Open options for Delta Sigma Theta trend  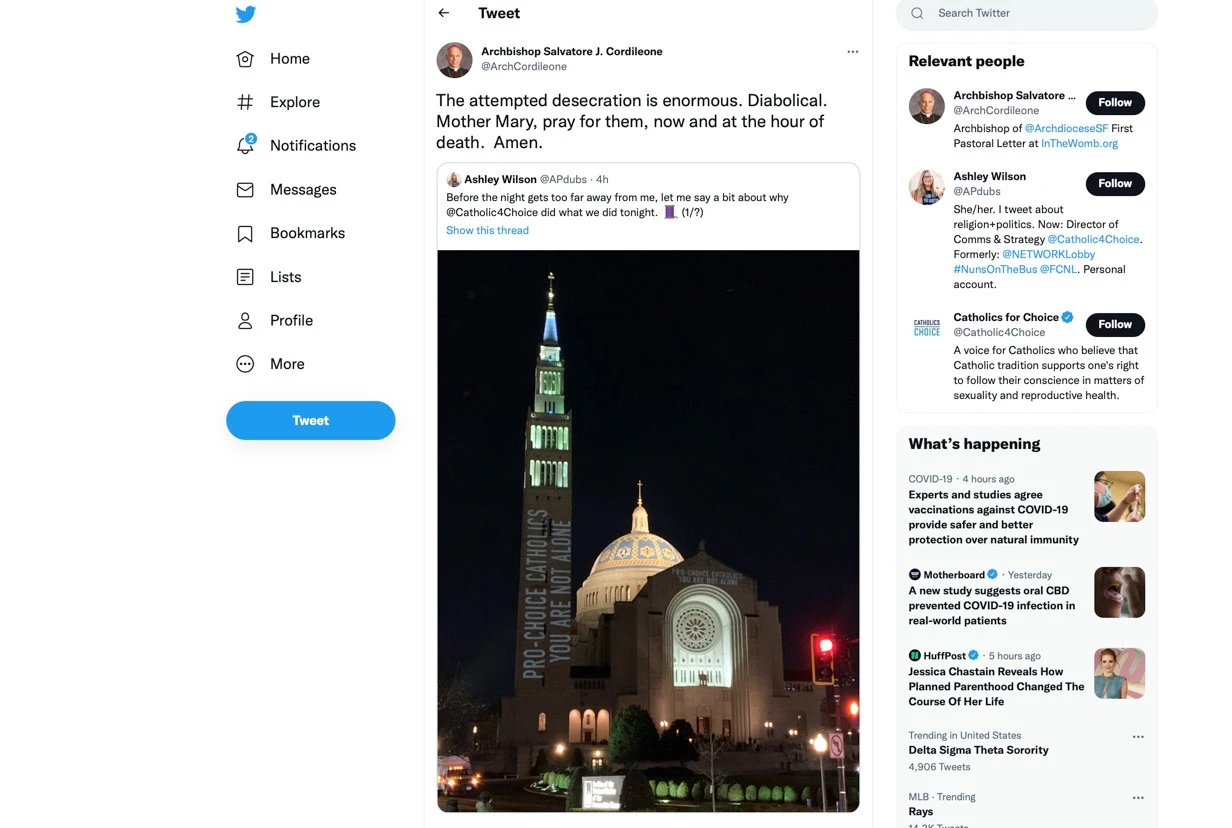(1137, 737)
